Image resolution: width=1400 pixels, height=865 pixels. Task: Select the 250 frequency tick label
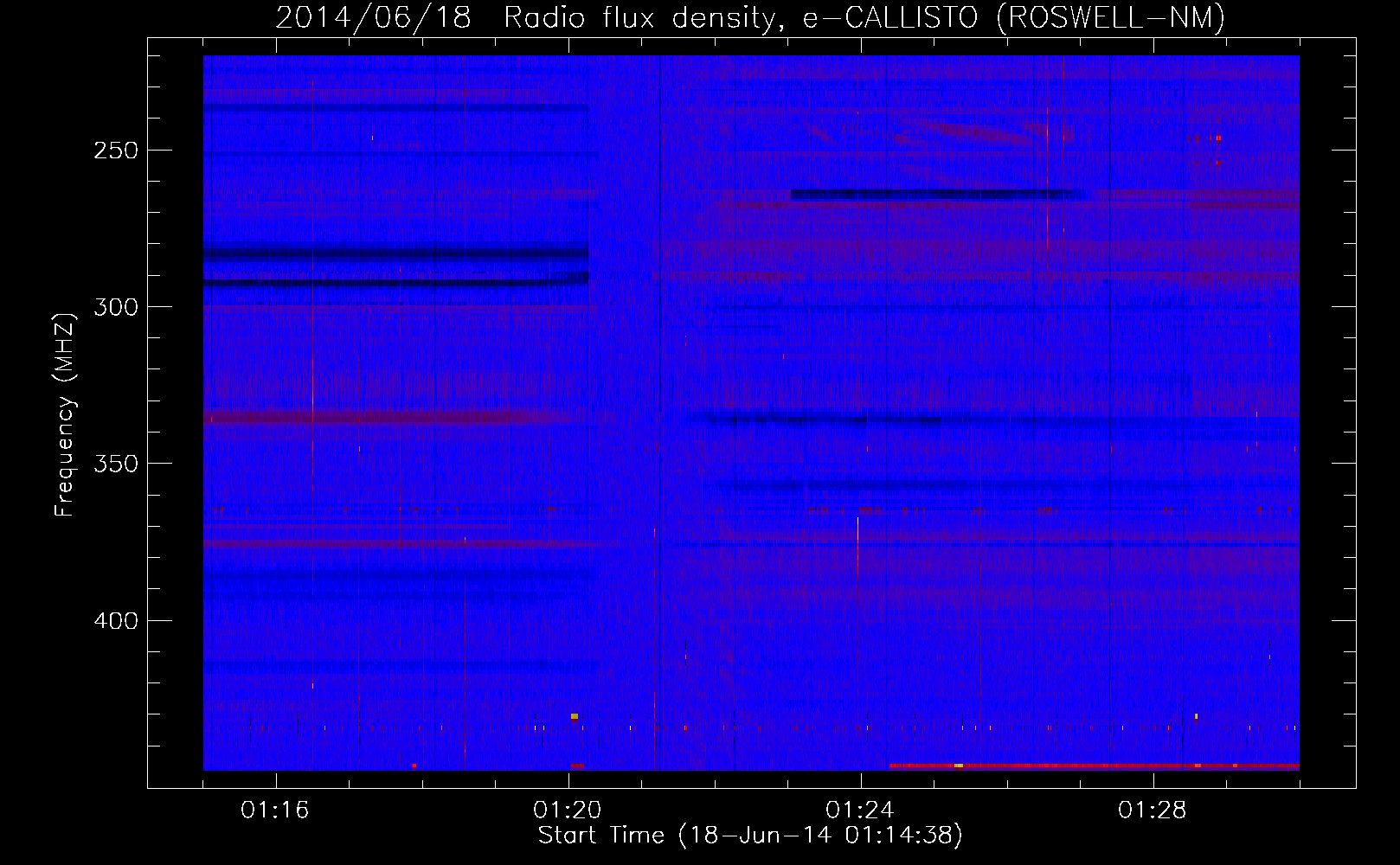coord(116,151)
